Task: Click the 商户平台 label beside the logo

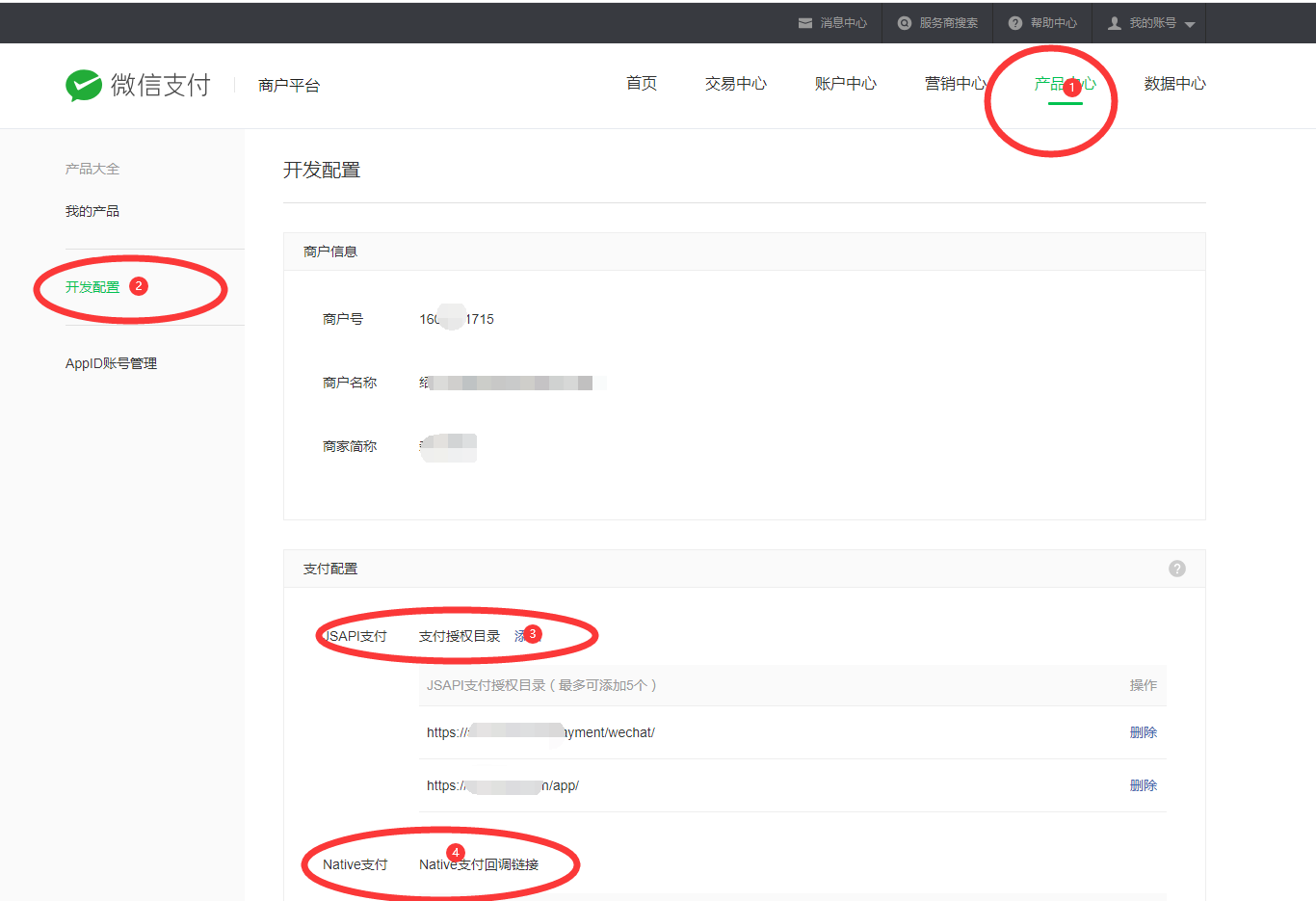Action: (289, 86)
